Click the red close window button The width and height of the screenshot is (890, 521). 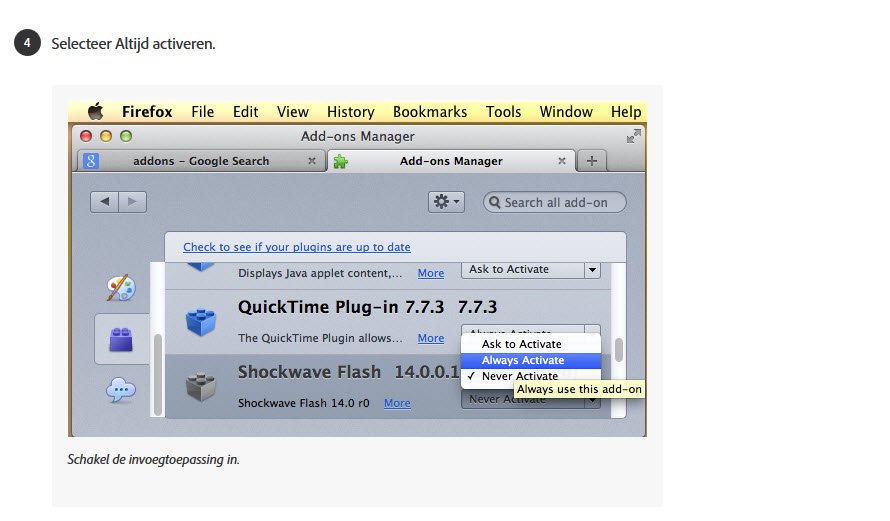click(86, 136)
